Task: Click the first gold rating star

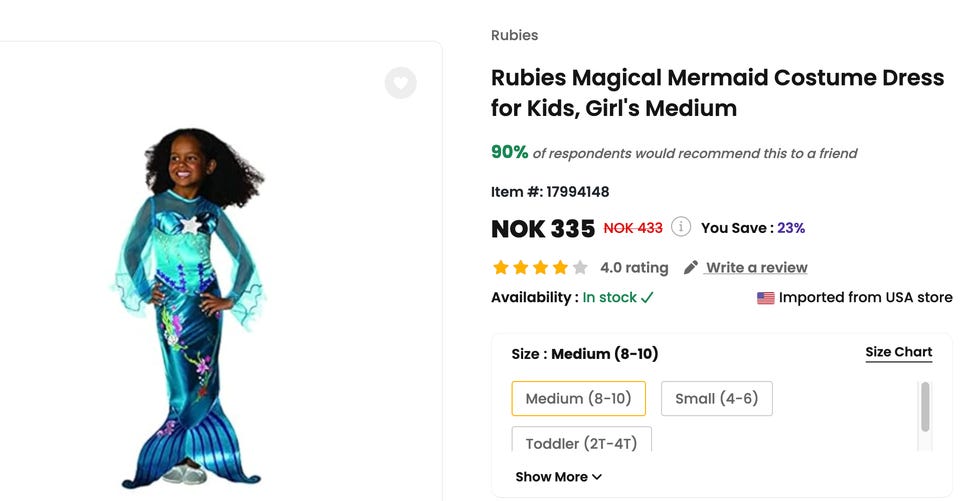Action: 500,268
